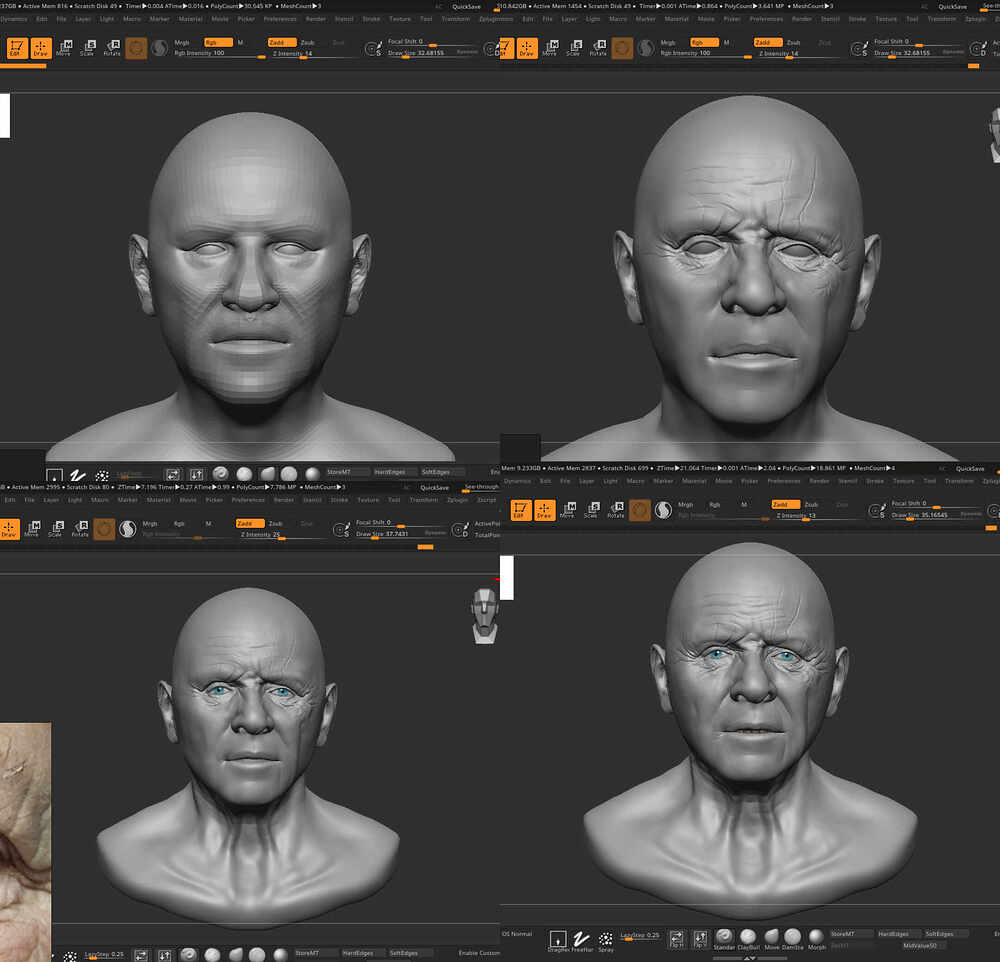The height and width of the screenshot is (962, 1000).
Task: Click the brown circular gizmo icon in top-left window
Action: [136, 48]
